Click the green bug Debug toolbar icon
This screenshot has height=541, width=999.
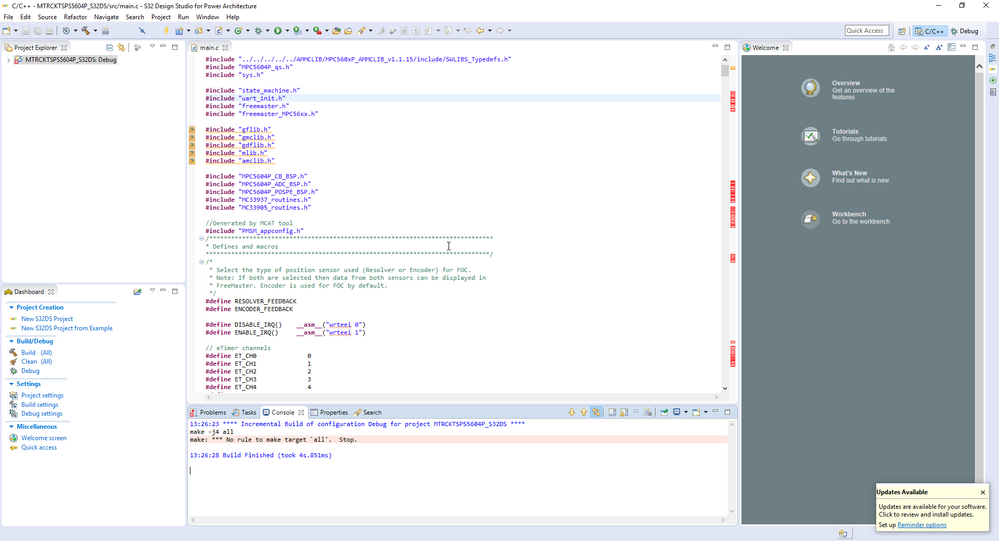click(258, 31)
